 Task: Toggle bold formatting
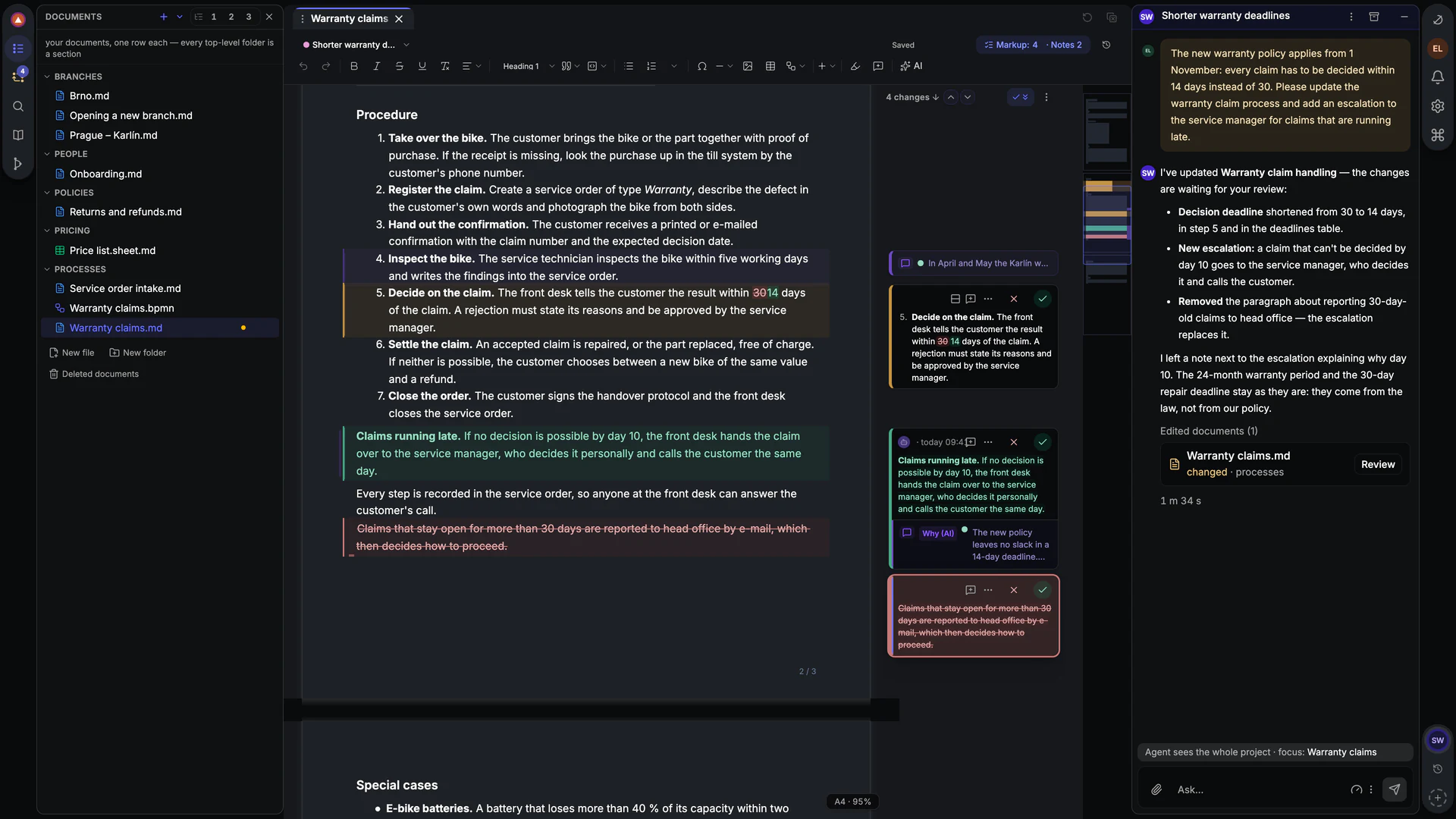click(354, 67)
